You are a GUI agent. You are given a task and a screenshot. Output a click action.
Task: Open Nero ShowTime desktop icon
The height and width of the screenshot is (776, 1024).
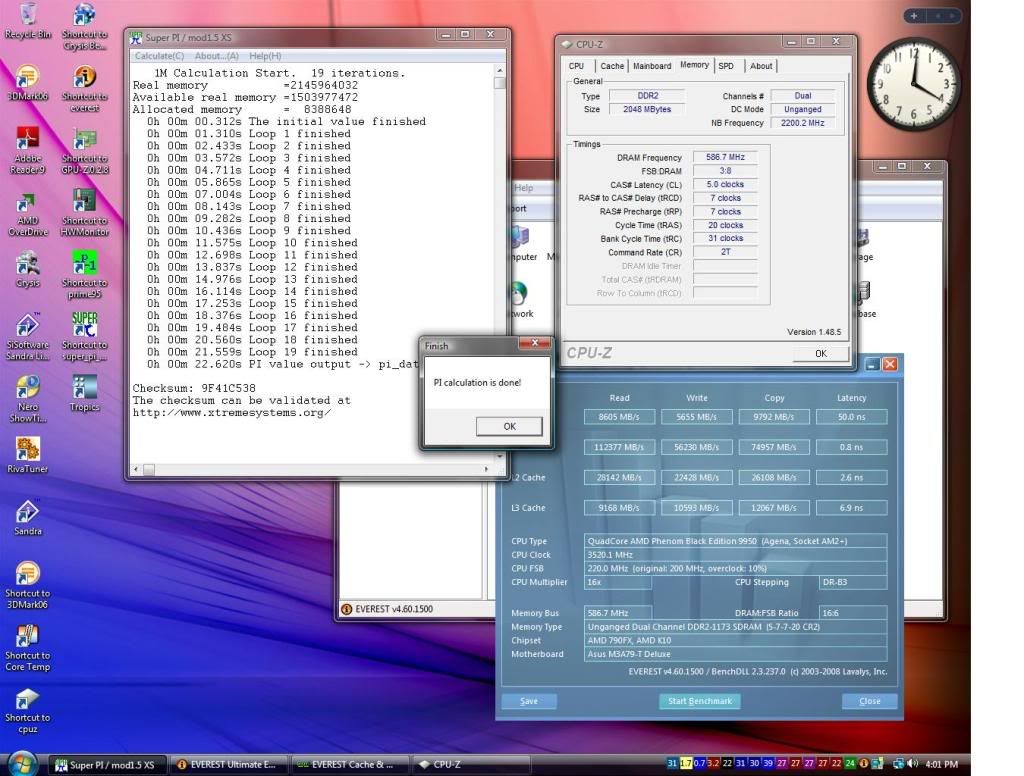click(x=27, y=400)
